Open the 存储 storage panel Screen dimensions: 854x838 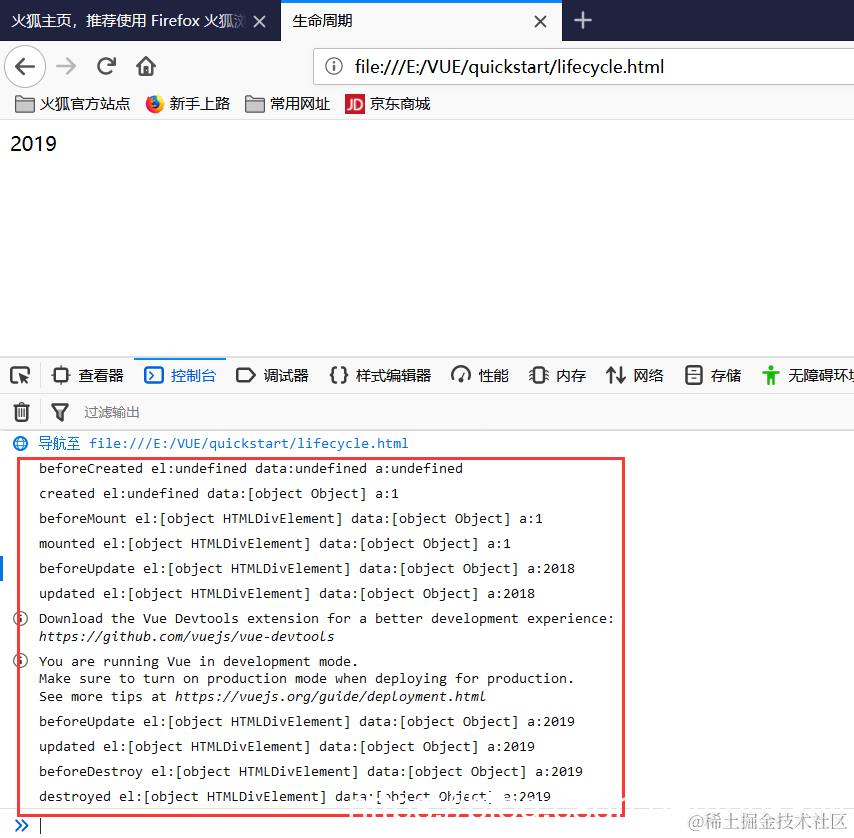tap(712, 375)
